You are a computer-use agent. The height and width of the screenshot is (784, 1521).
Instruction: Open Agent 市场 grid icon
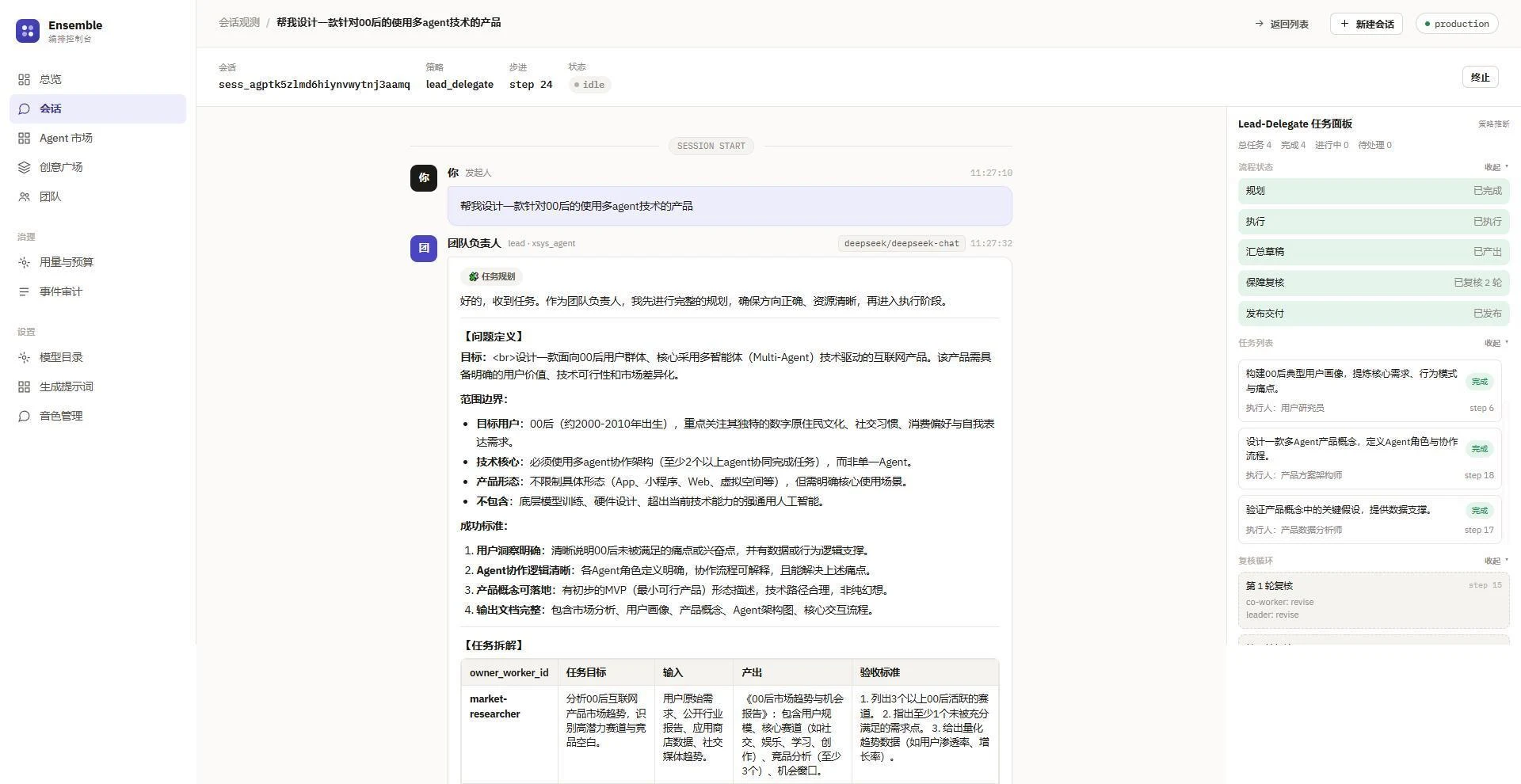click(24, 138)
